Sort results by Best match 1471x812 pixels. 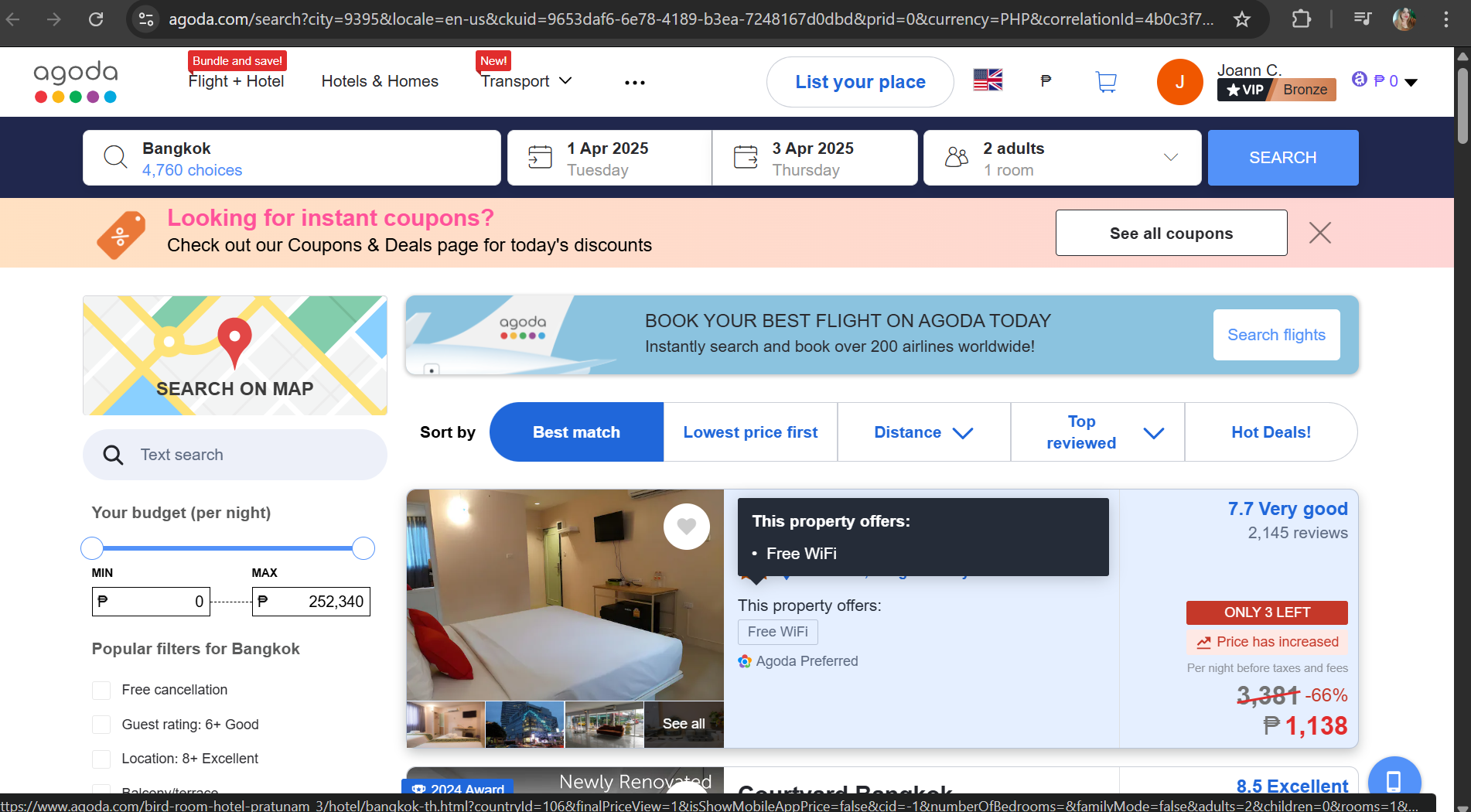(x=577, y=432)
